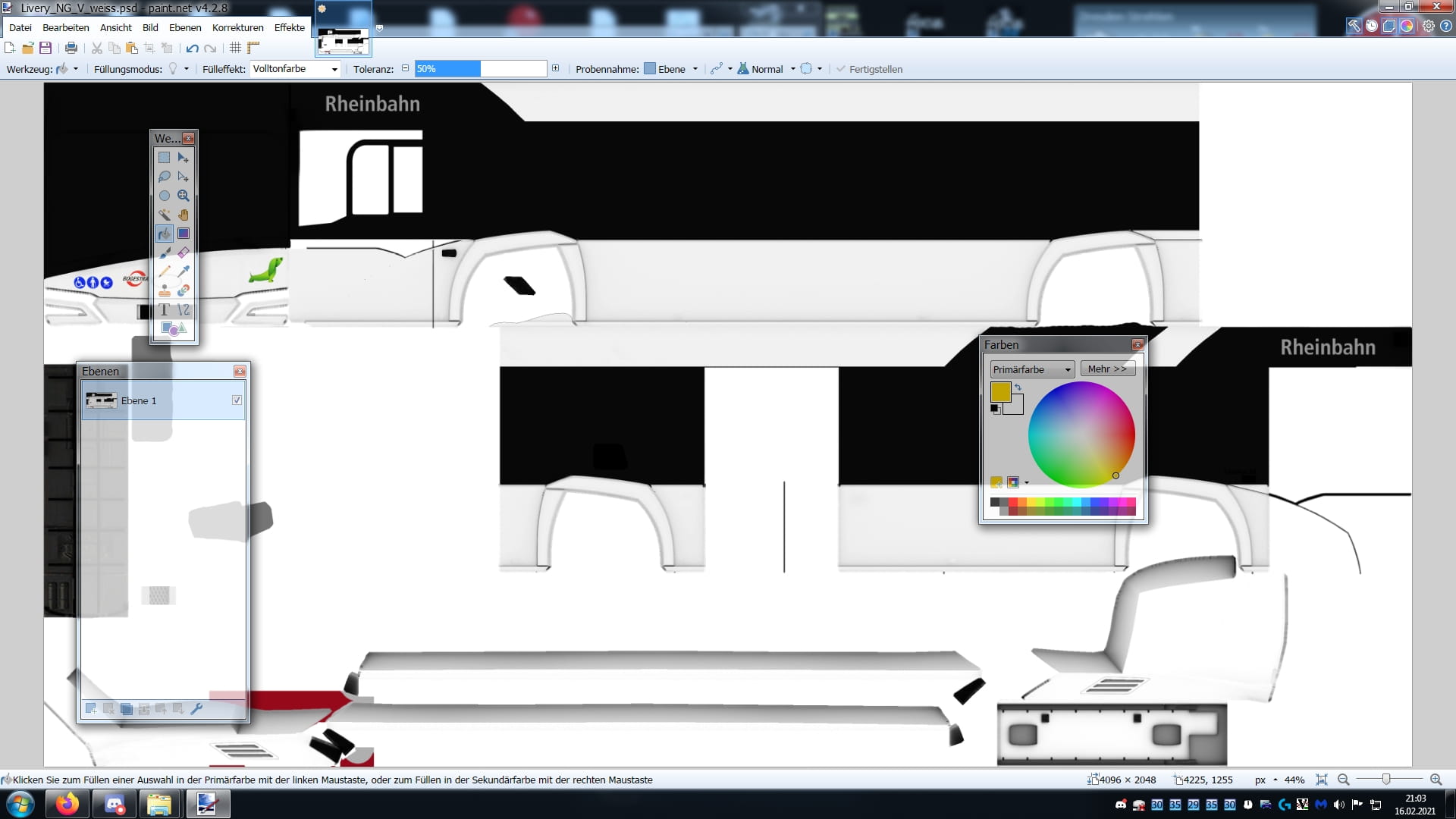
Task: Select the Magic Wand tool
Action: [x=164, y=215]
